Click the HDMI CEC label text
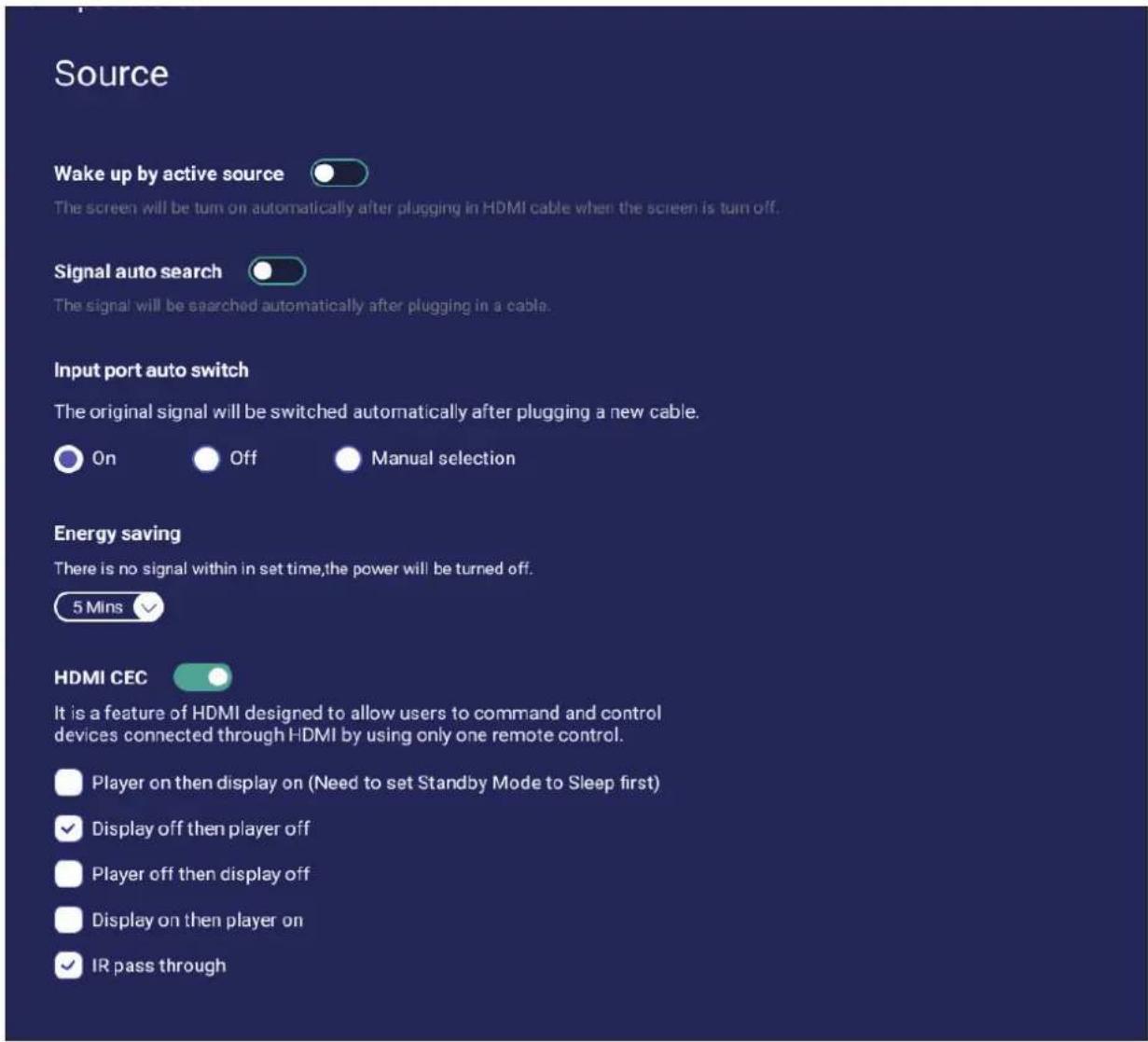1148x1042 pixels. click(x=101, y=678)
